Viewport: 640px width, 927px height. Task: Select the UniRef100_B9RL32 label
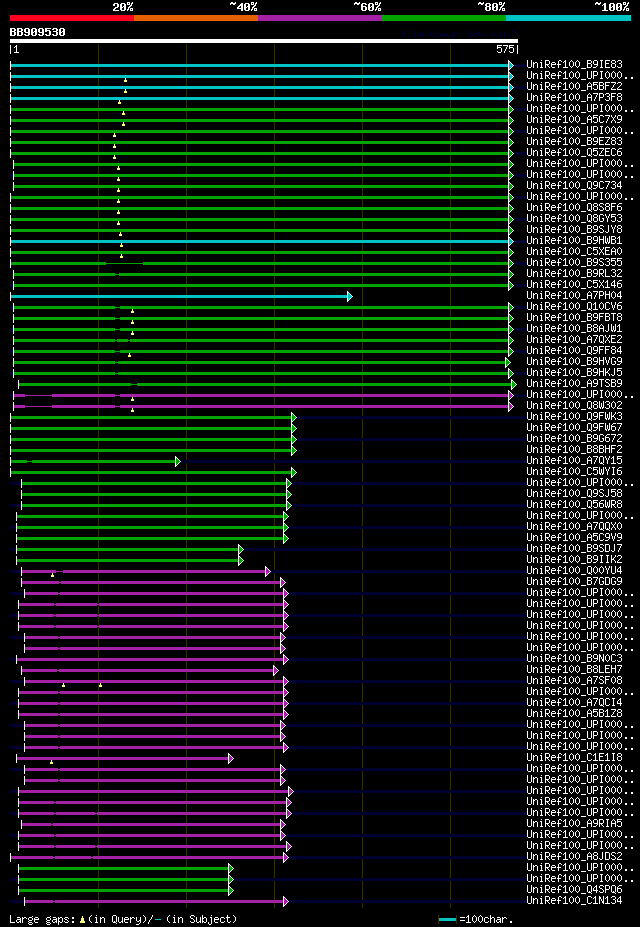574,273
